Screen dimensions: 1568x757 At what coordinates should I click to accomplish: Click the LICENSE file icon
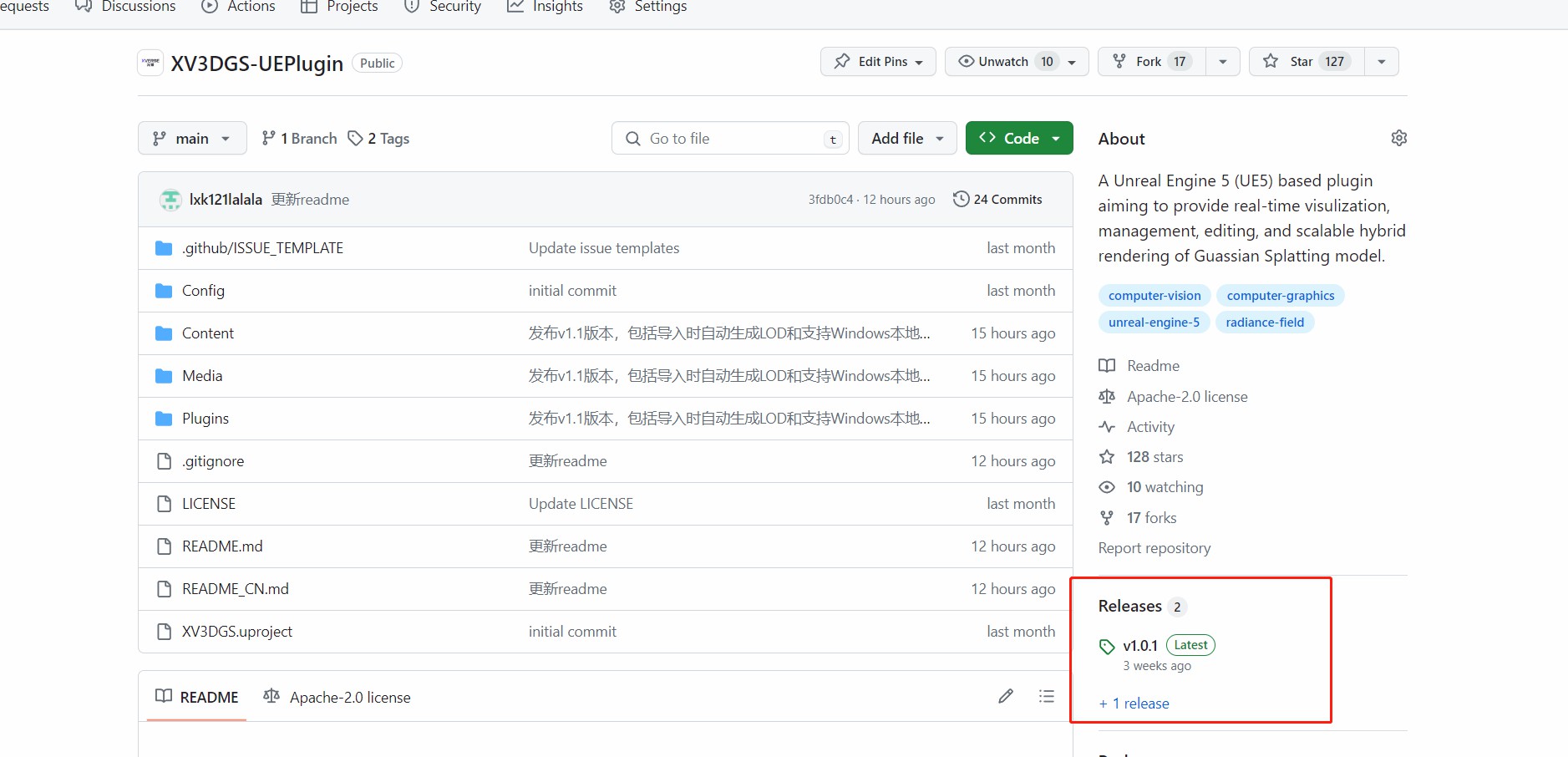(164, 504)
